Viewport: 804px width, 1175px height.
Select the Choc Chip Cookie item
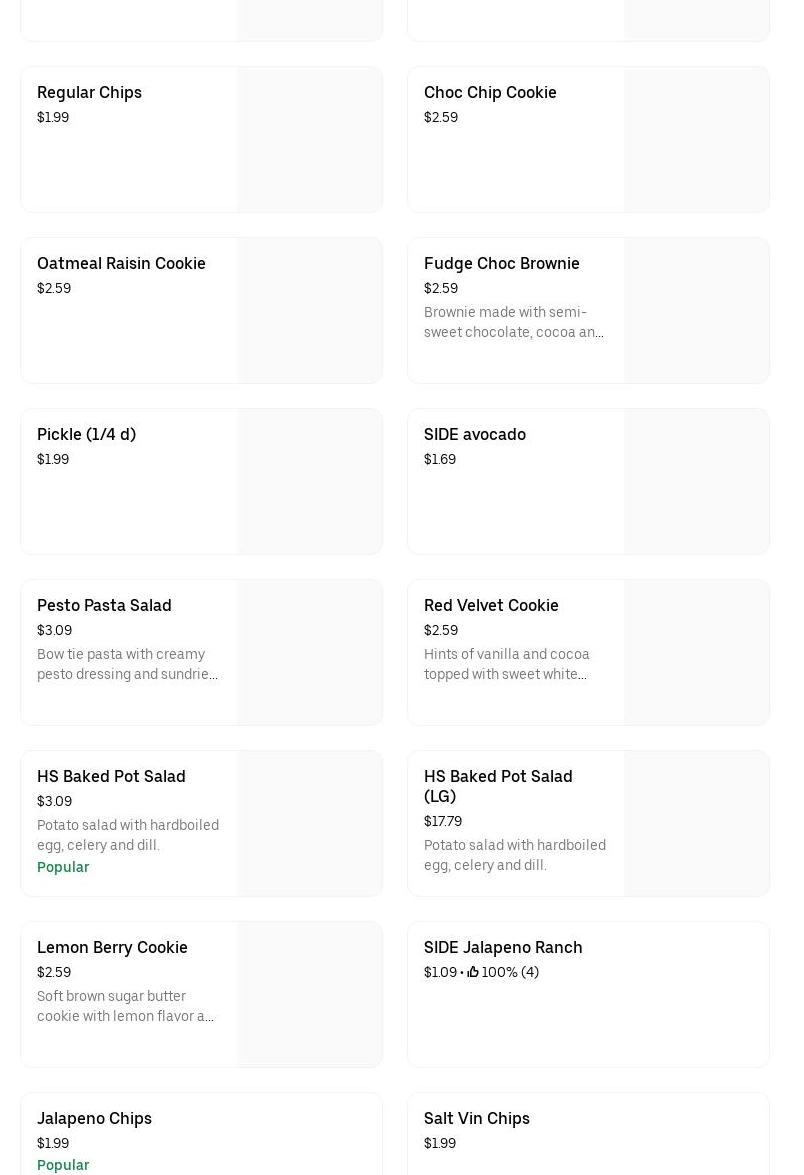[x=490, y=92]
